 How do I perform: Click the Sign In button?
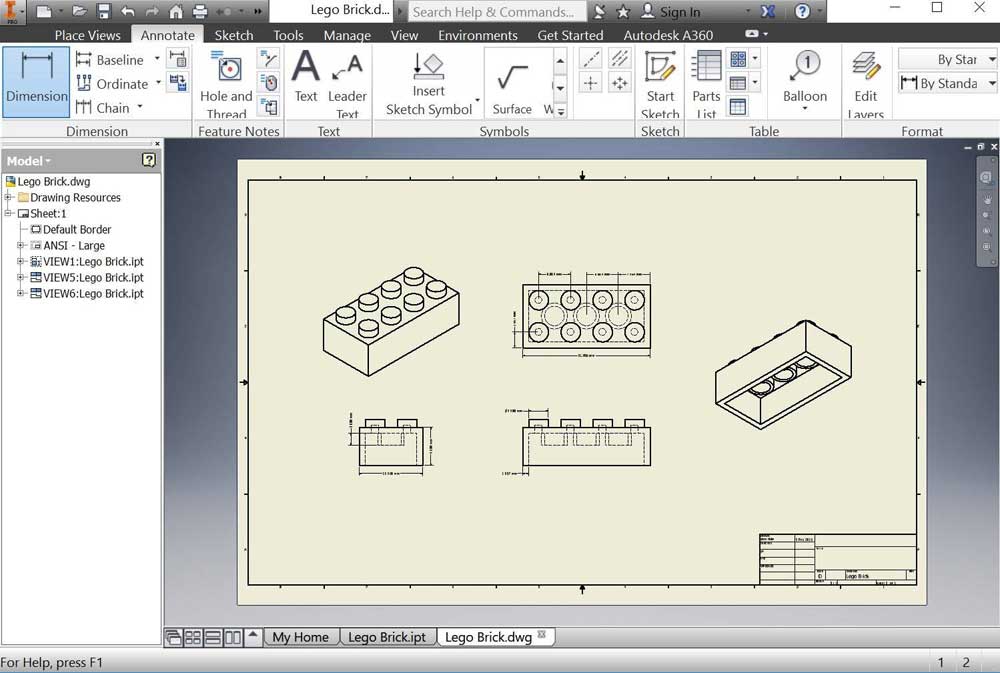coord(671,12)
